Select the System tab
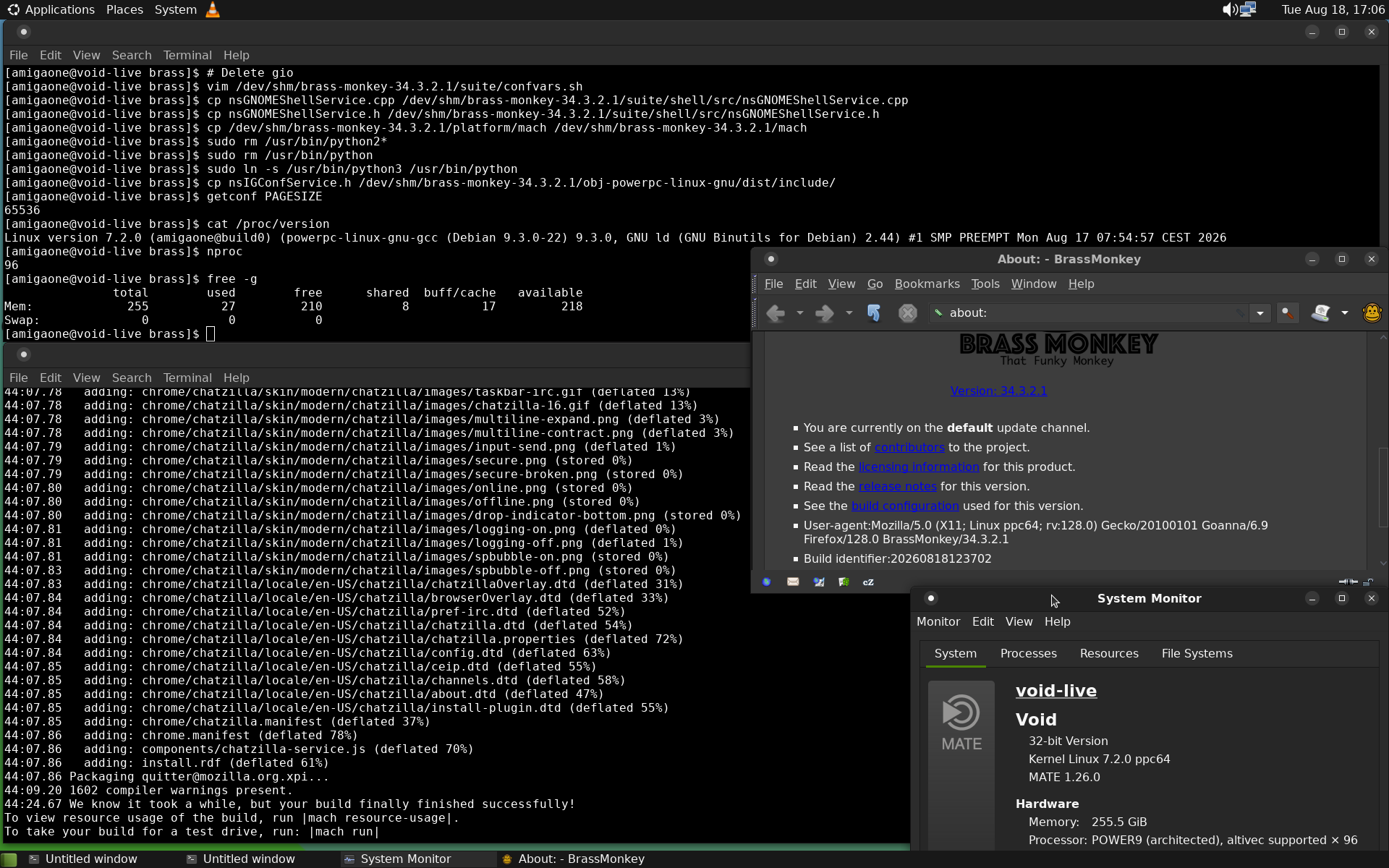The height and width of the screenshot is (868, 1389). point(956,654)
